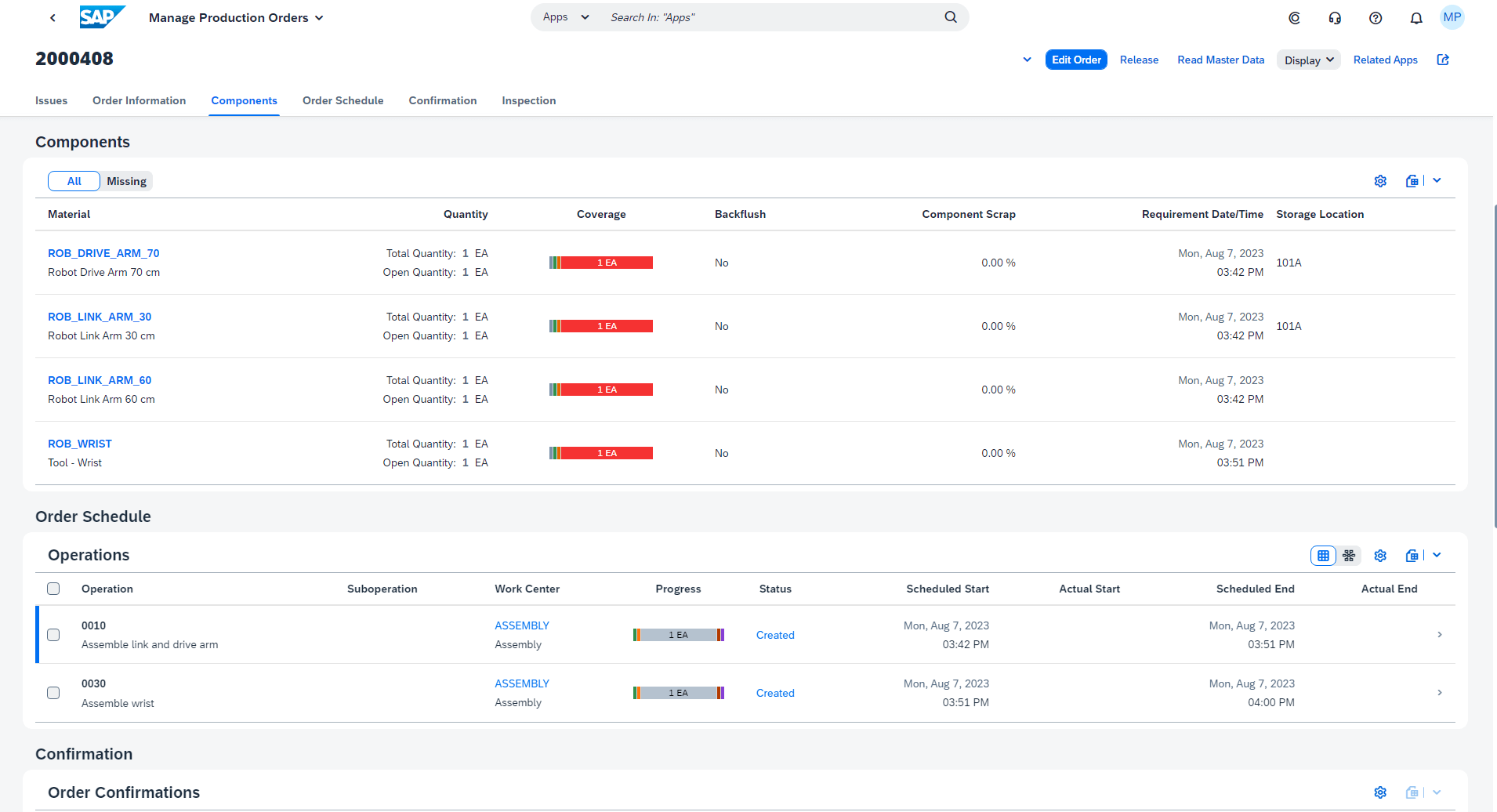Open Order Confirmations settings gear
The height and width of the screenshot is (812, 1497).
click(1380, 792)
